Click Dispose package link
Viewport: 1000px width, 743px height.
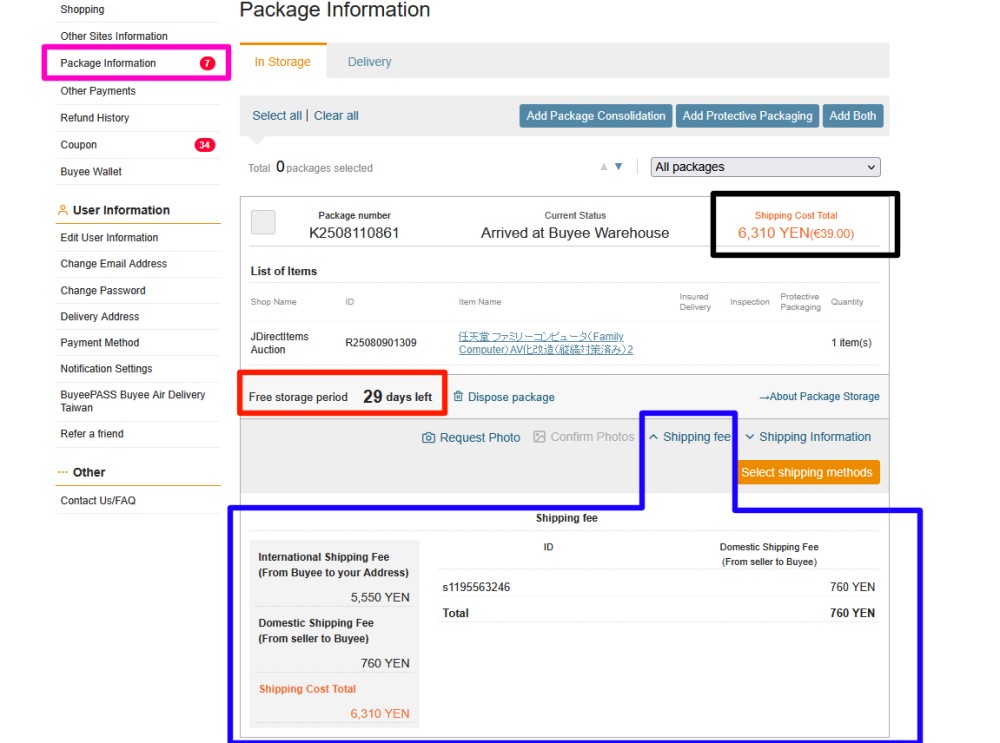(511, 397)
